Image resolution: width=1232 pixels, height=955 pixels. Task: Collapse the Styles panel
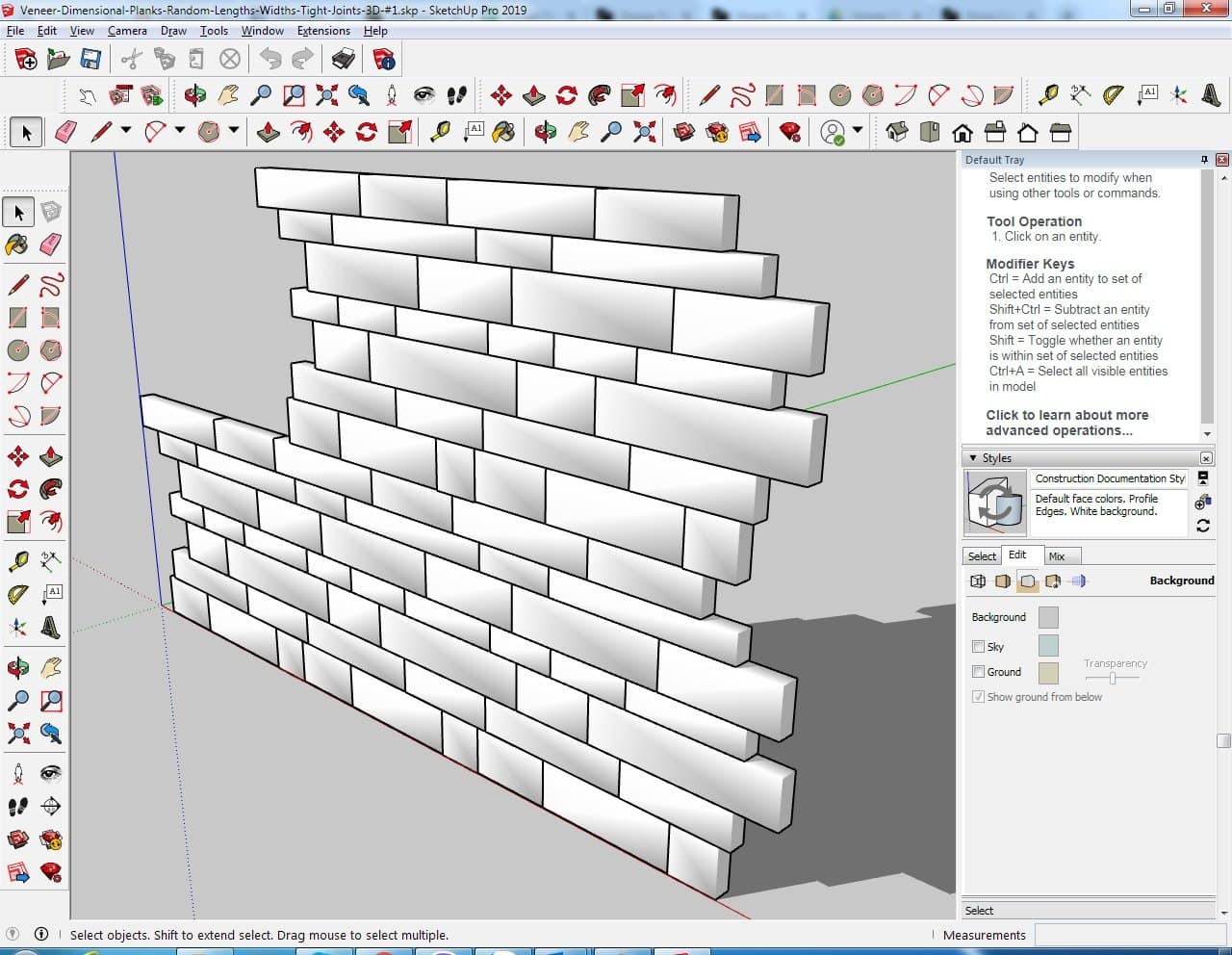click(x=973, y=458)
